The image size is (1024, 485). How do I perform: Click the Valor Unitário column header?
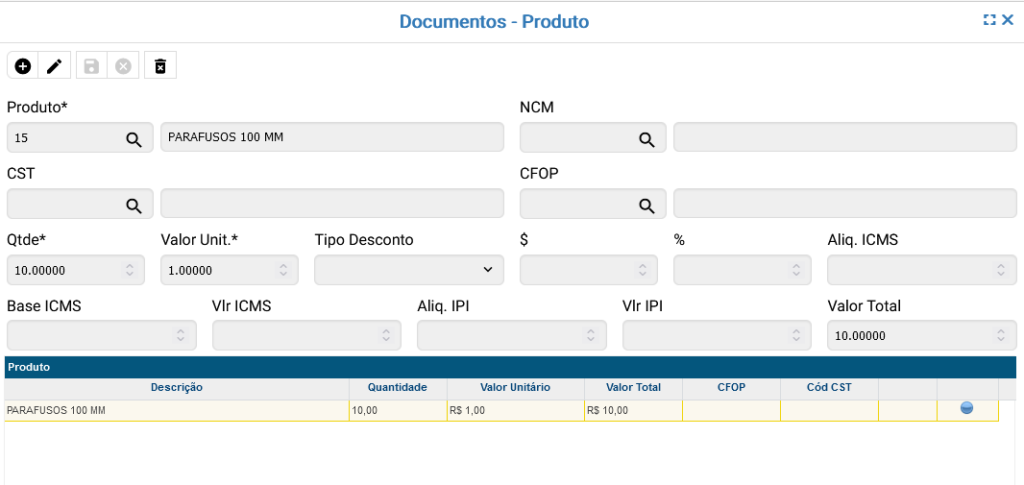[515, 387]
